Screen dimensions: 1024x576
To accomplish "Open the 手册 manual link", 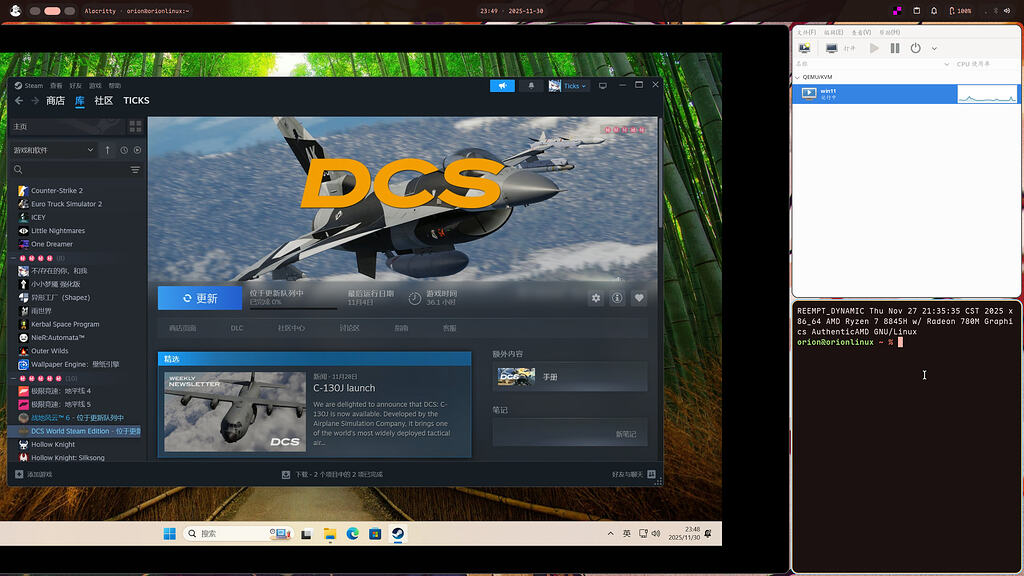I will (x=570, y=377).
